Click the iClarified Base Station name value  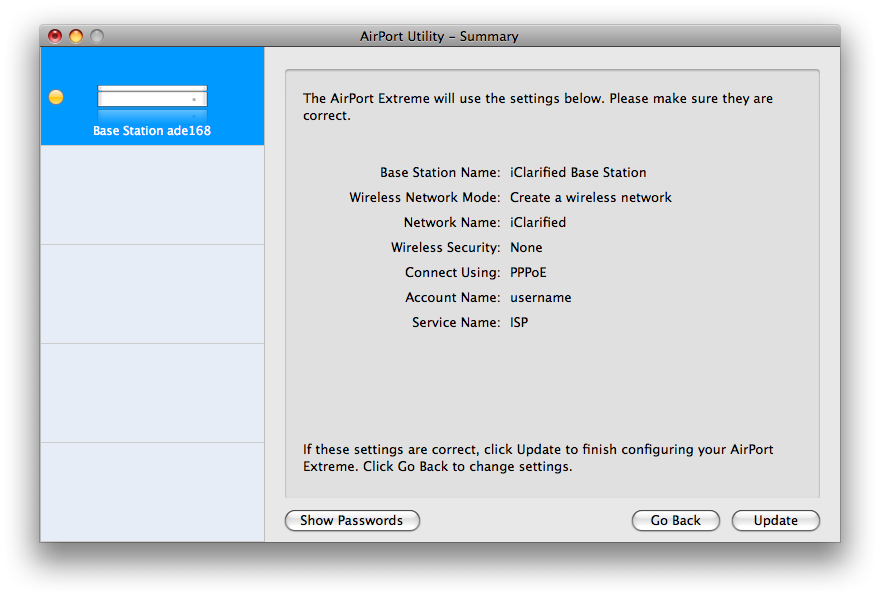[578, 172]
